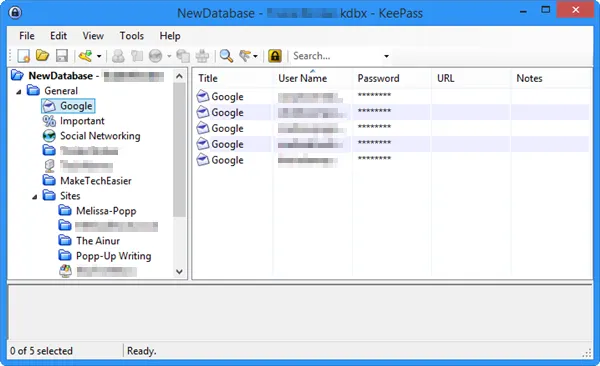Open the Show Entries dropdown arrow
The width and height of the screenshot is (600, 366).
[x=255, y=56]
